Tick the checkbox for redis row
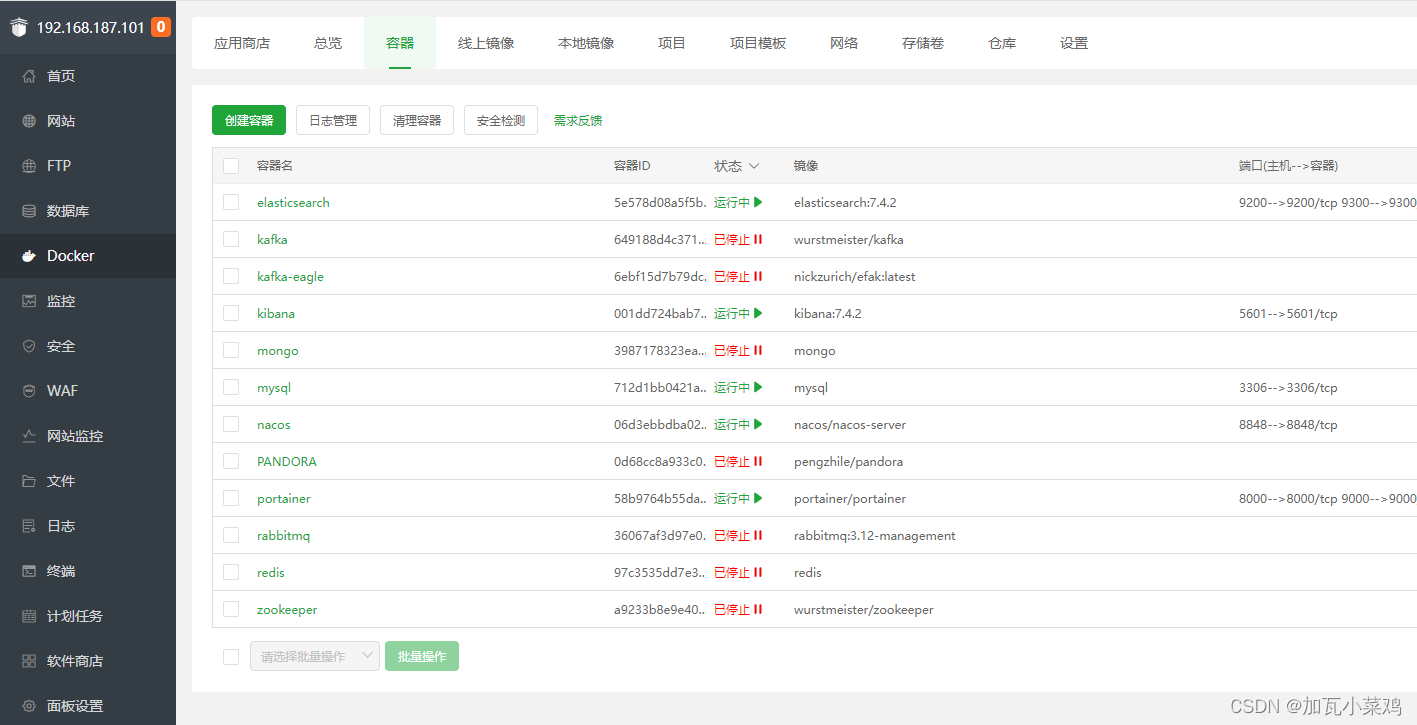Viewport: 1417px width, 725px height. tap(231, 572)
